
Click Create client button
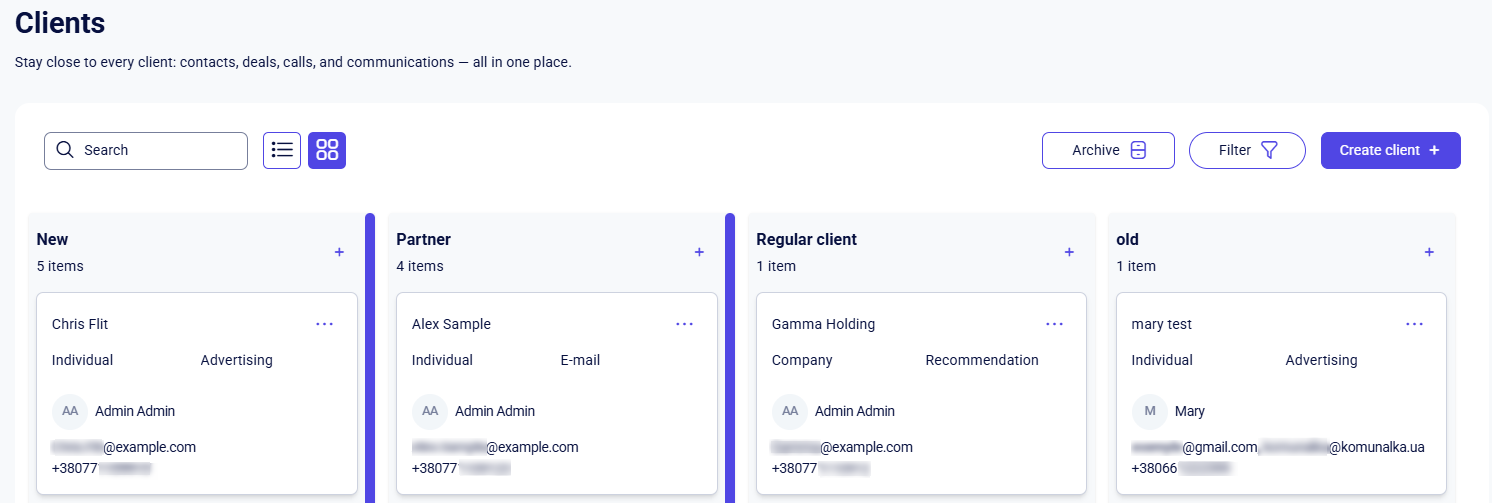tap(1390, 150)
